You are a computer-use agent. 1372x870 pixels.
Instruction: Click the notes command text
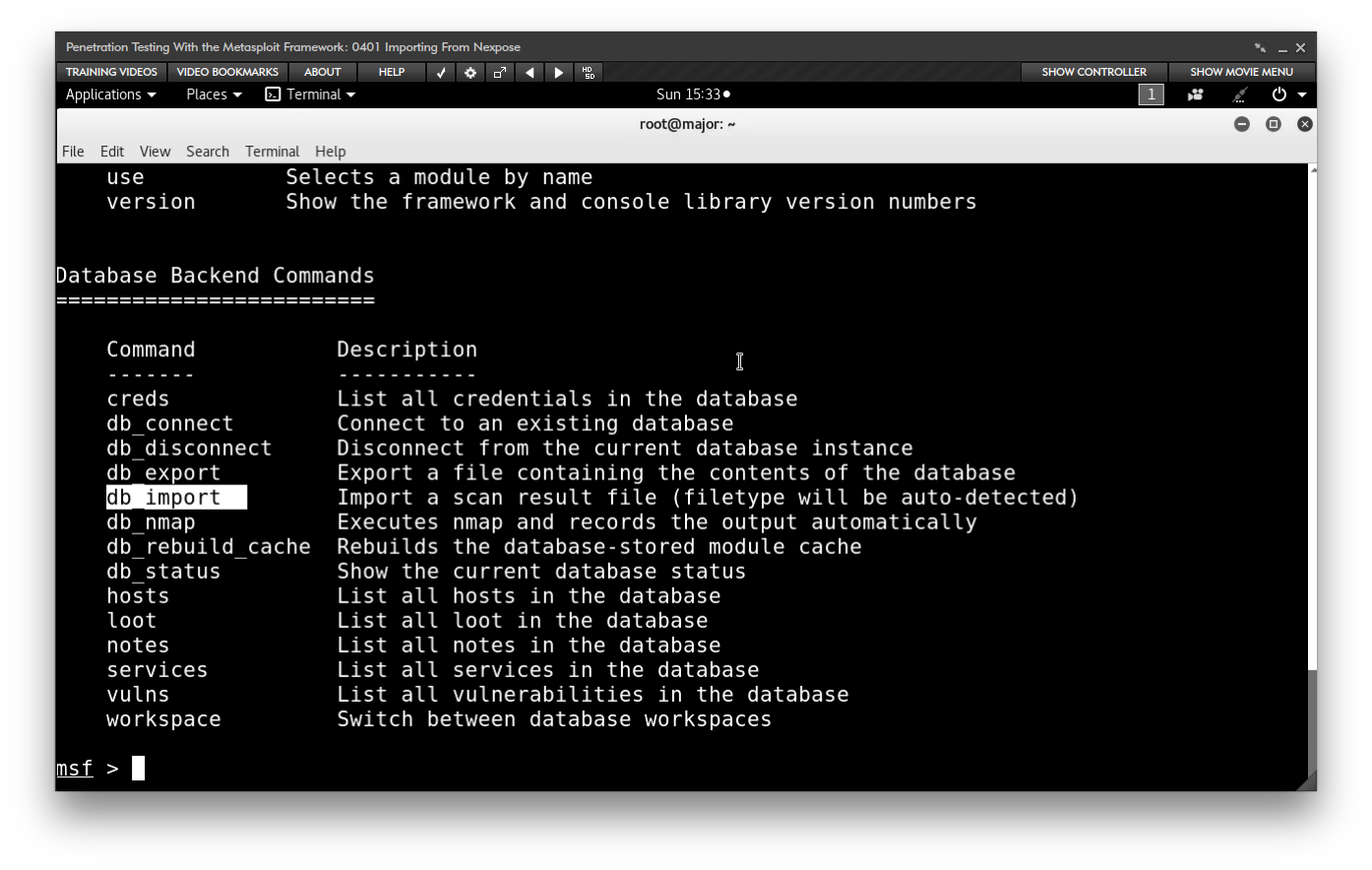click(138, 645)
